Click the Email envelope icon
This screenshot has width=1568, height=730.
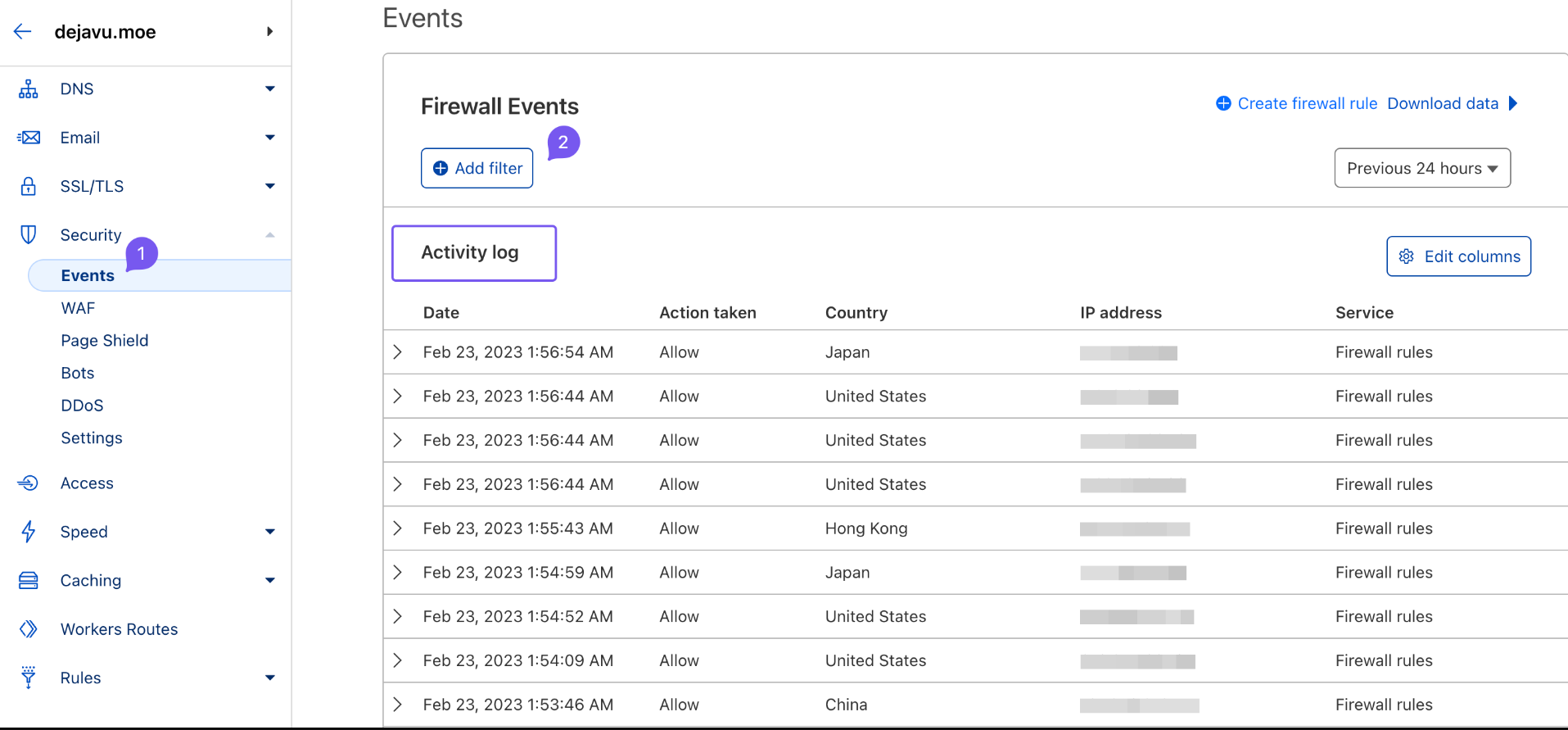pos(29,138)
